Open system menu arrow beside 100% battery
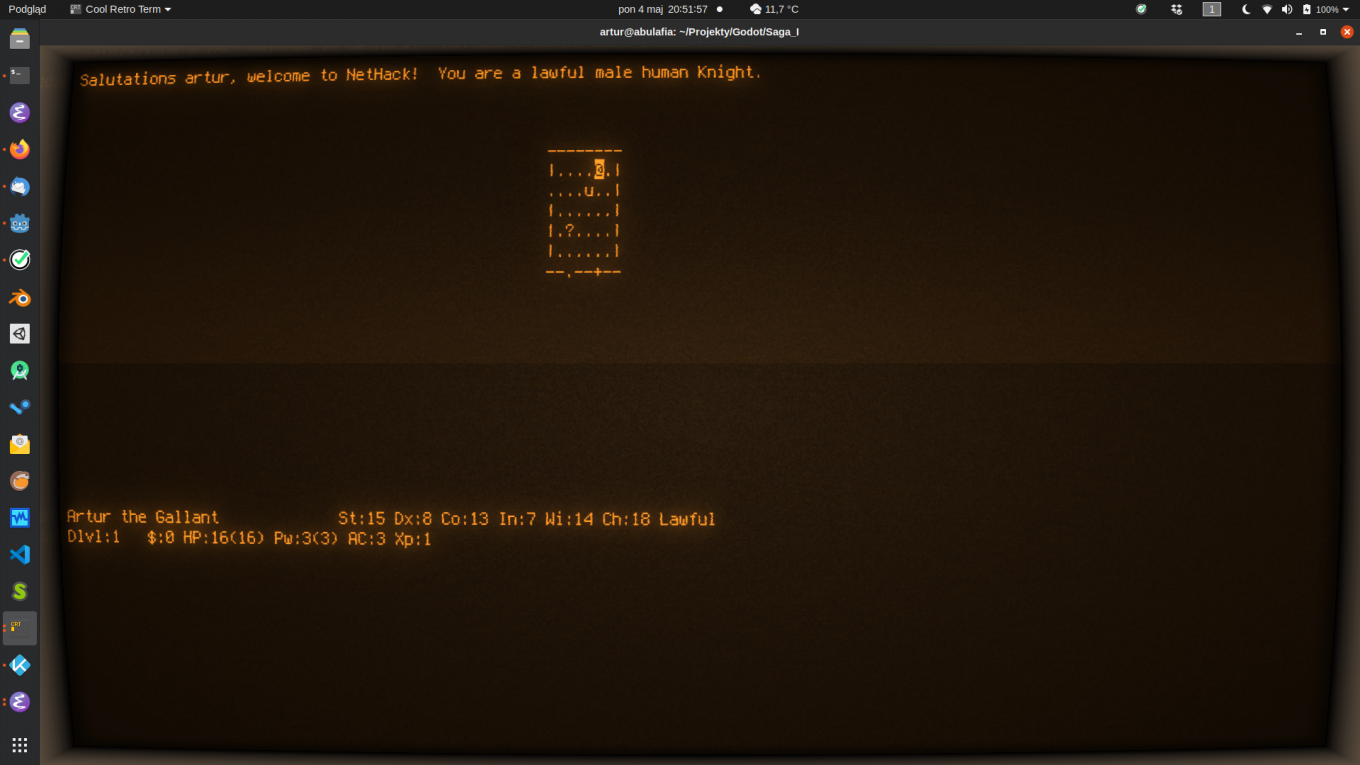Viewport: 1360px width, 765px height. pos(1346,9)
